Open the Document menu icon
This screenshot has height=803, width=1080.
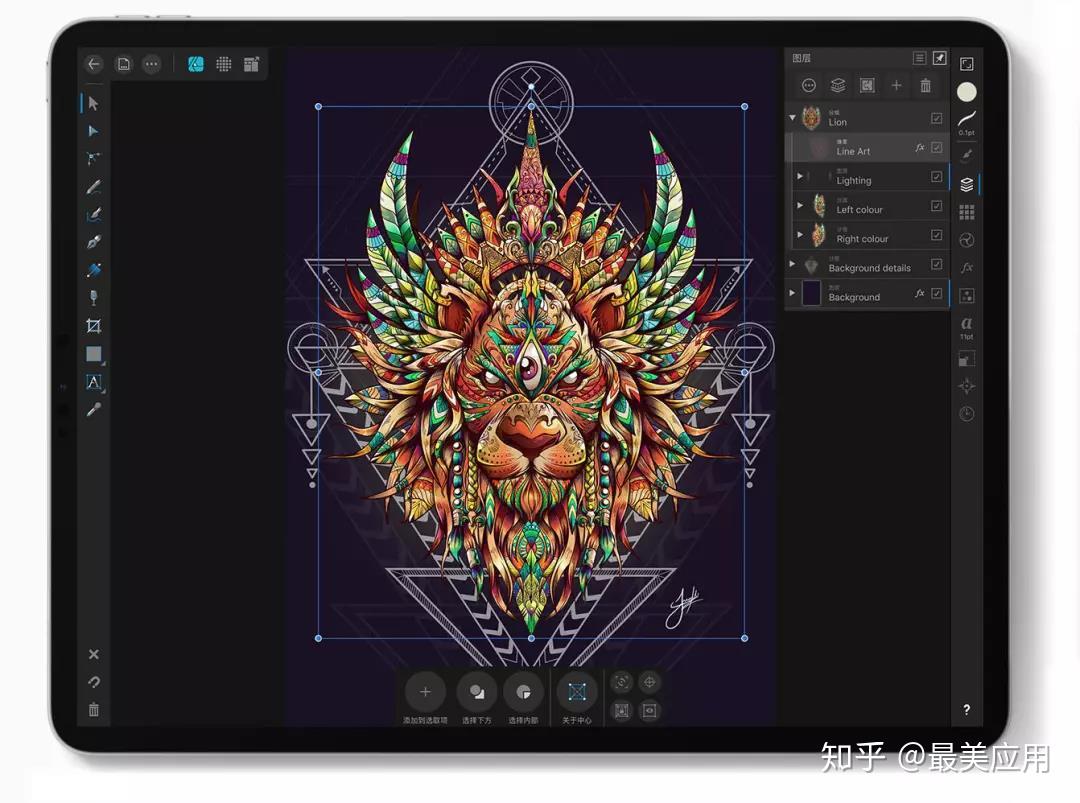(124, 64)
